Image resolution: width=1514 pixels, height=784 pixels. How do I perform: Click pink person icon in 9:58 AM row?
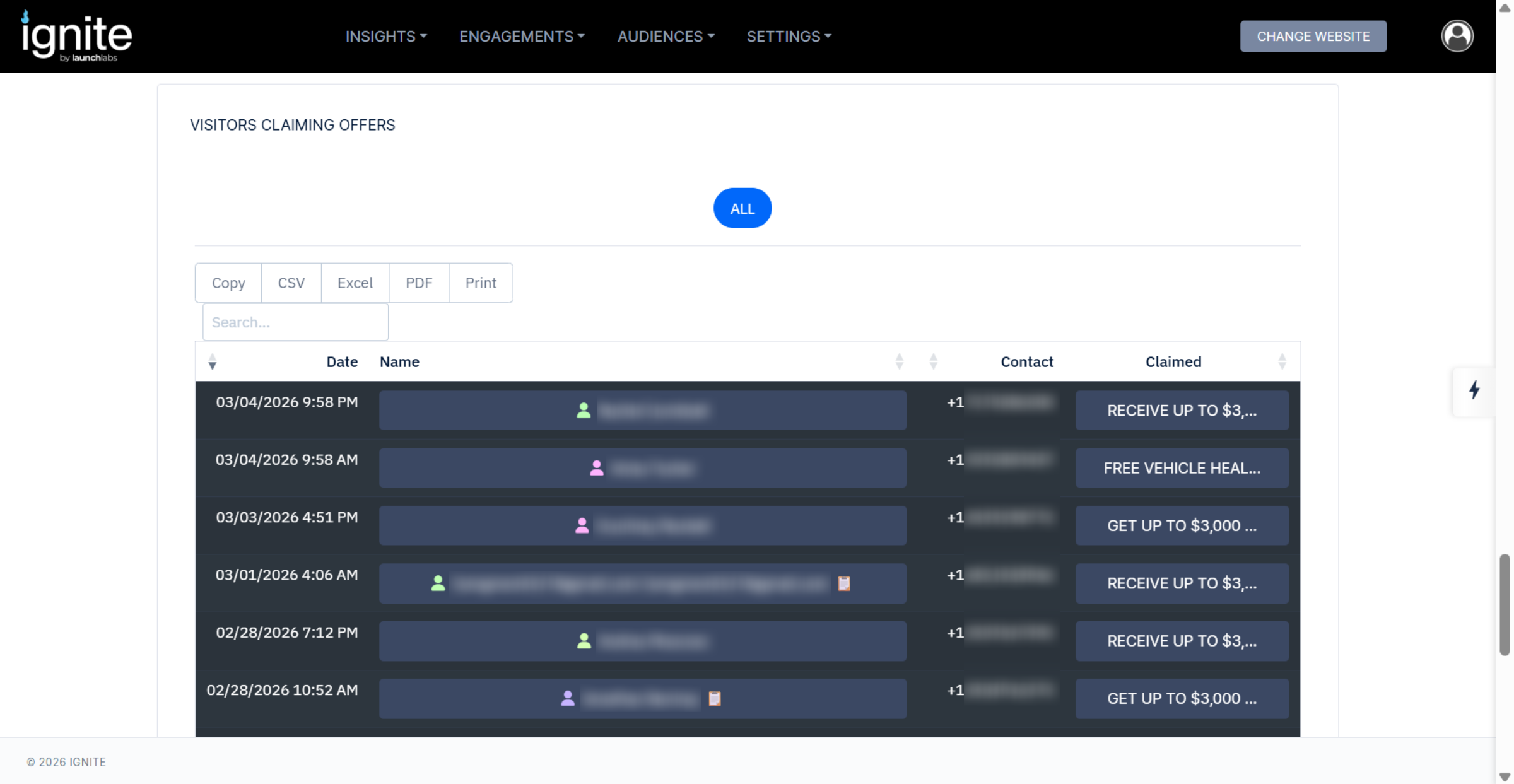pyautogui.click(x=596, y=468)
